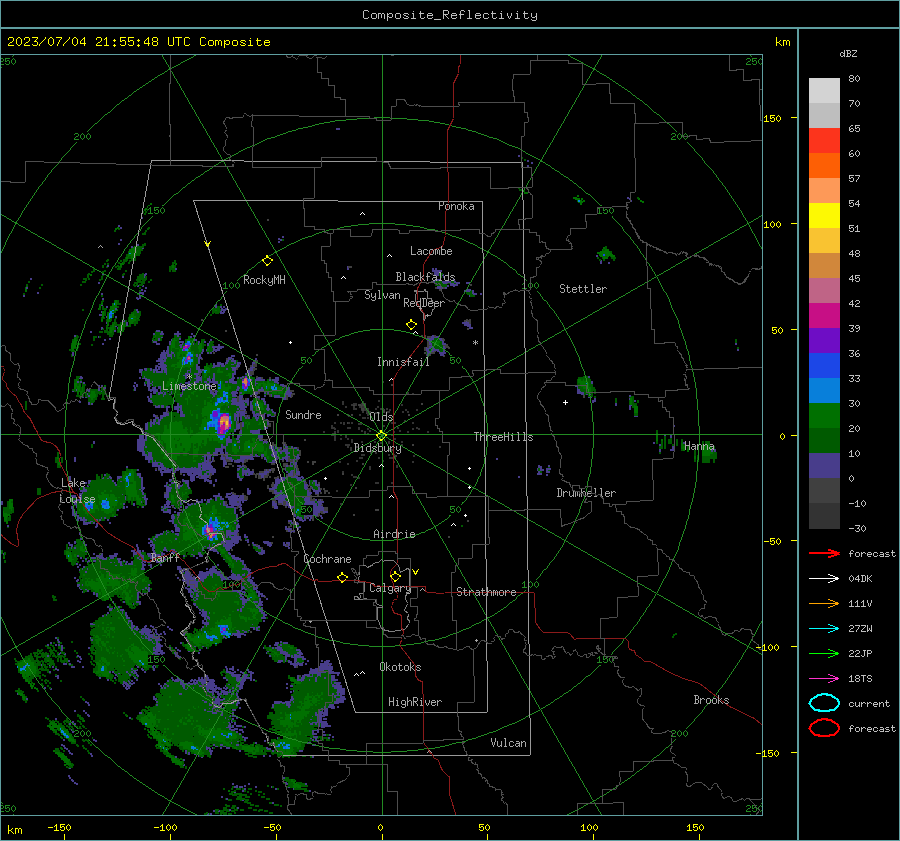Click the magenta storm core north of Banff
This screenshot has width=900, height=841.
pyautogui.click(x=210, y=529)
